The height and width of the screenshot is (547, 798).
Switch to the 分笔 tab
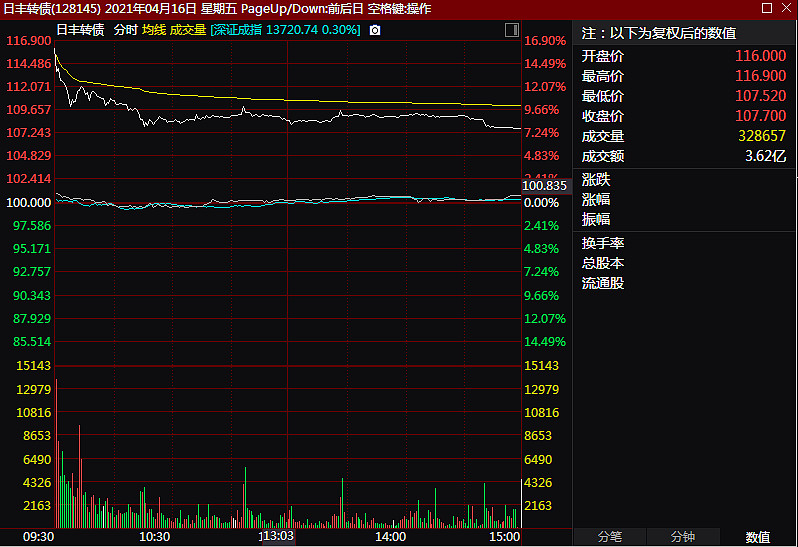coord(610,537)
